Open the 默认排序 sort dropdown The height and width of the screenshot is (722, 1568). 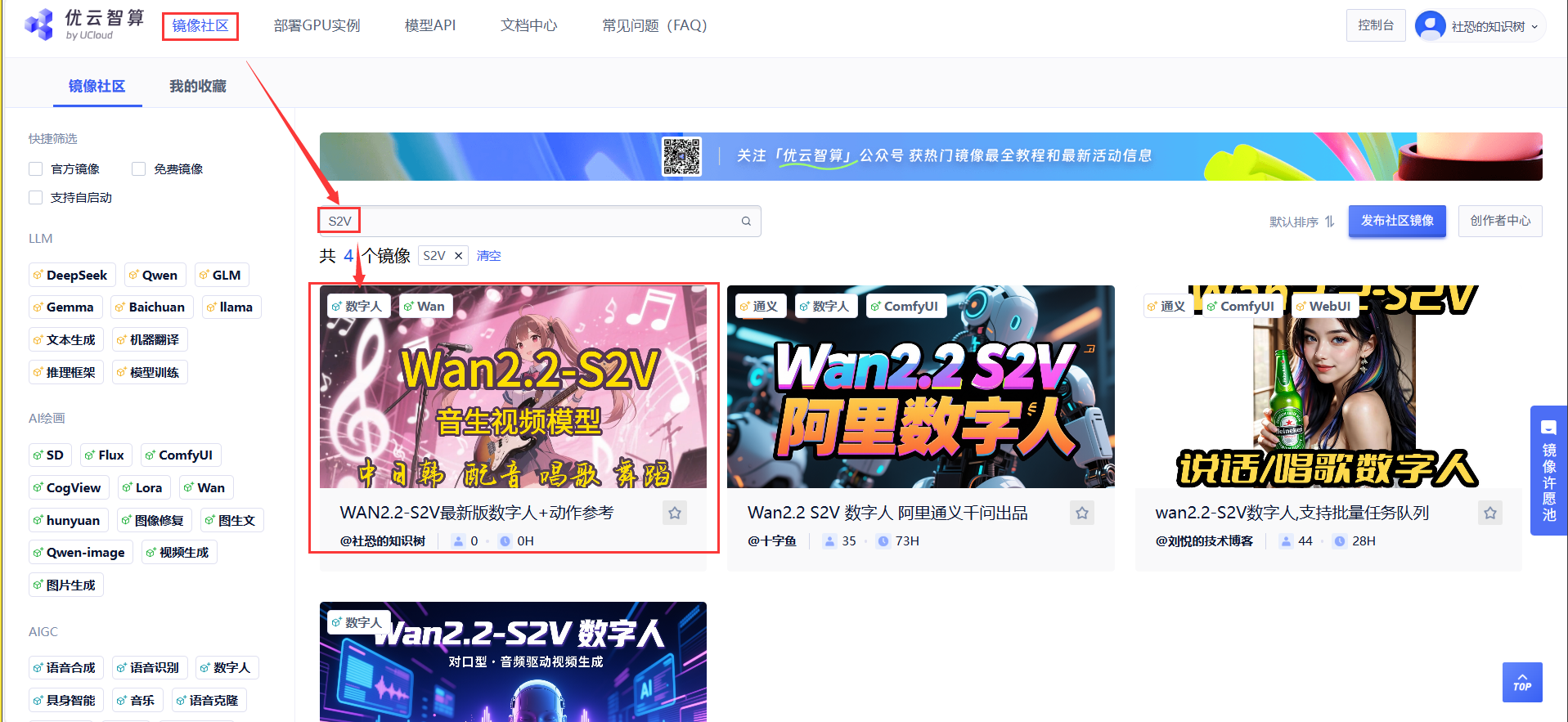[x=1301, y=222]
